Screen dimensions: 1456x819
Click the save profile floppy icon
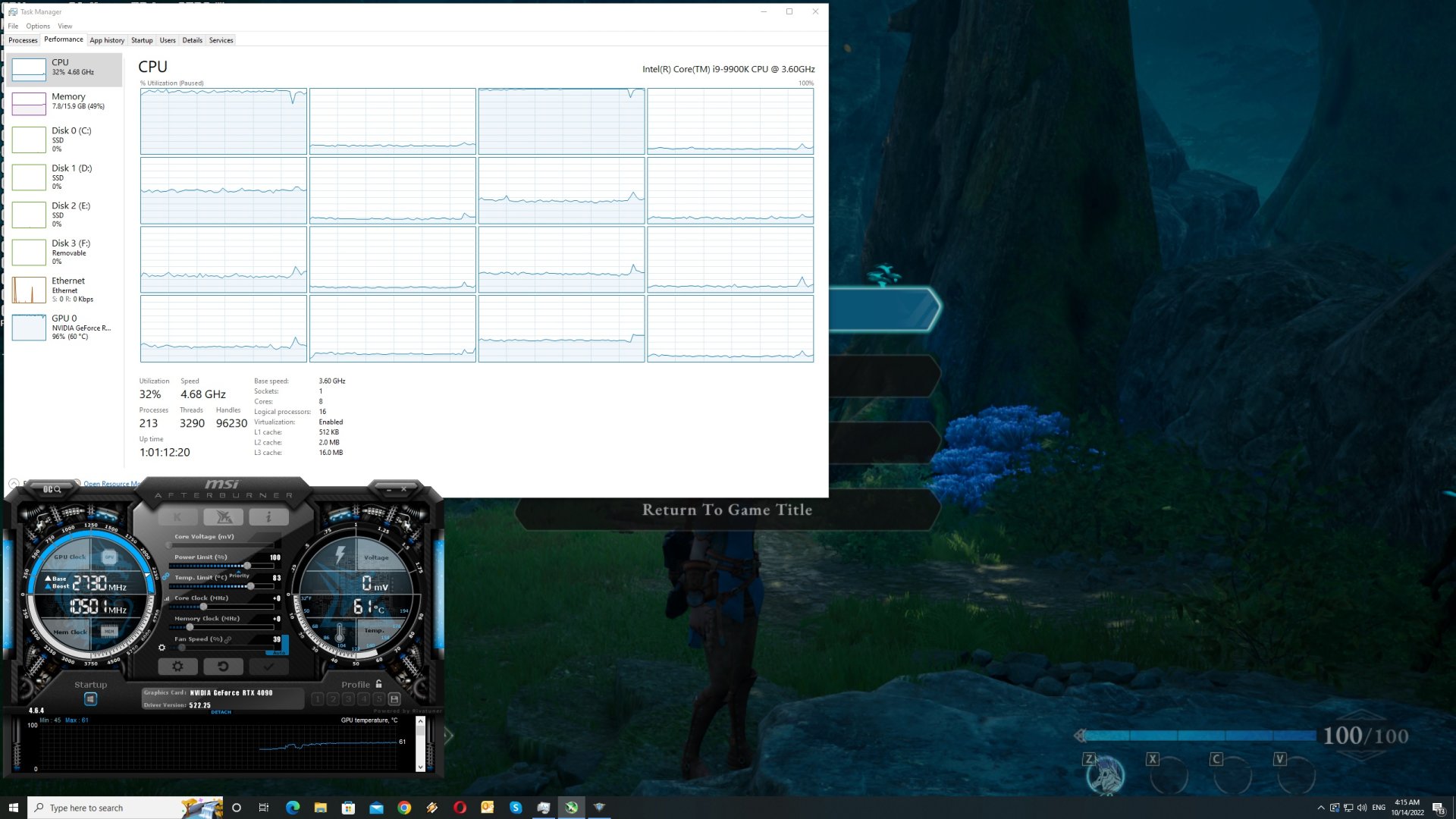tap(394, 699)
